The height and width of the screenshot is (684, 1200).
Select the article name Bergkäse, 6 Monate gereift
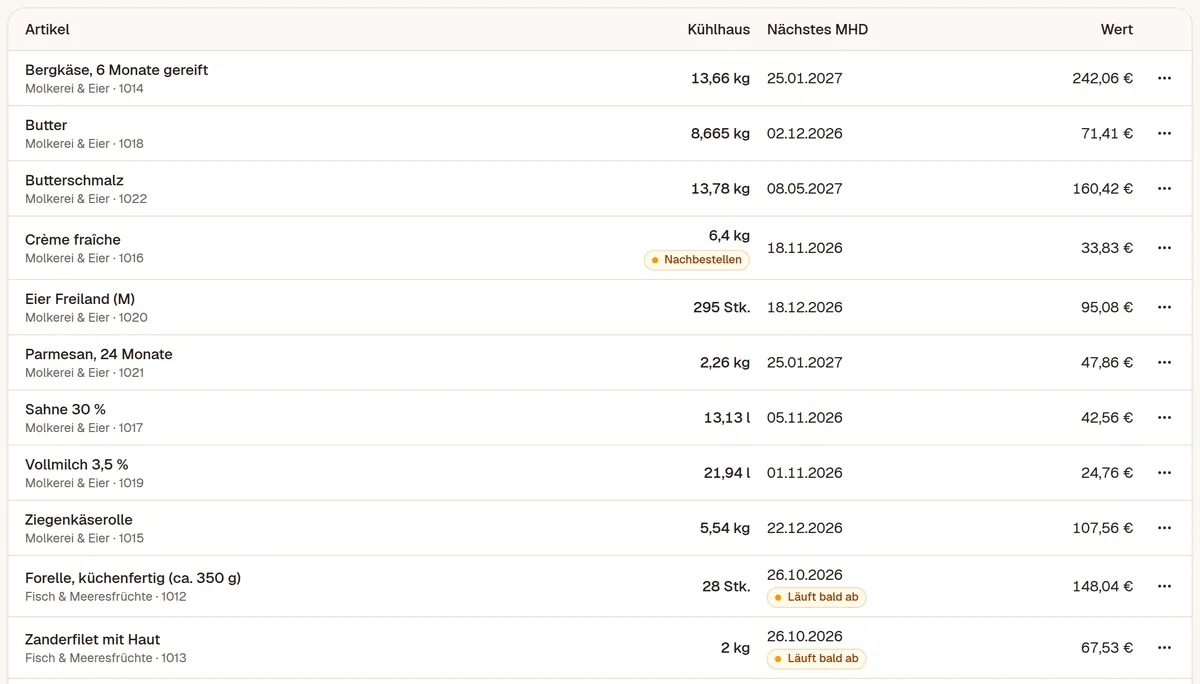tap(116, 70)
